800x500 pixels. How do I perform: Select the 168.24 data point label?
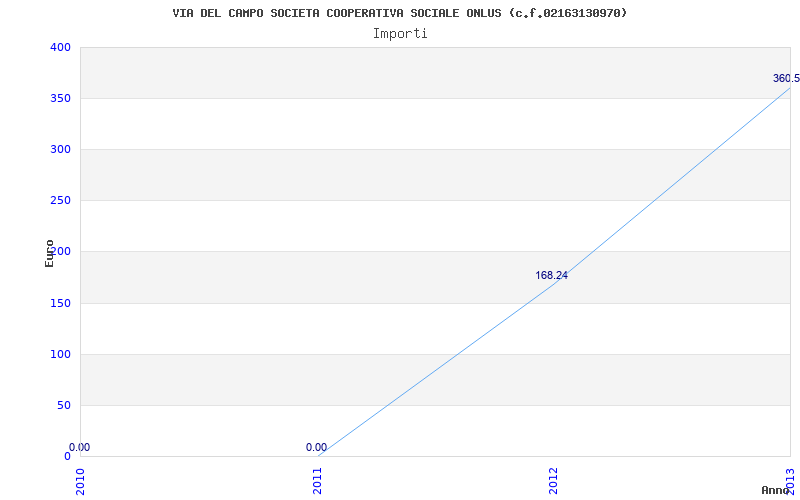(552, 276)
